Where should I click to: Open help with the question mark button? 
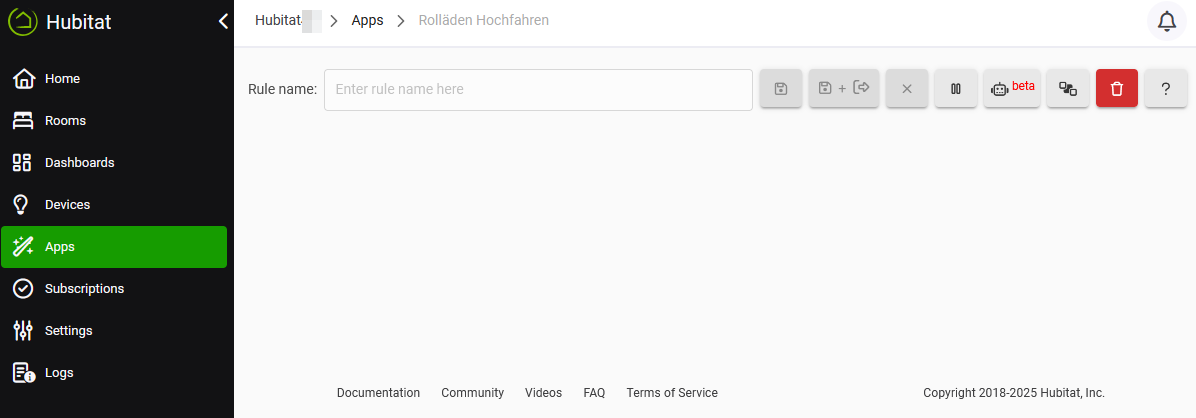[1166, 89]
